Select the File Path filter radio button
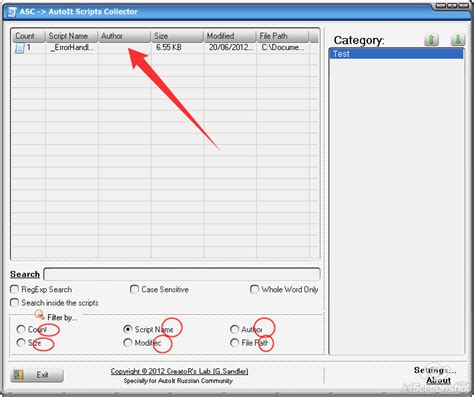 (x=234, y=343)
